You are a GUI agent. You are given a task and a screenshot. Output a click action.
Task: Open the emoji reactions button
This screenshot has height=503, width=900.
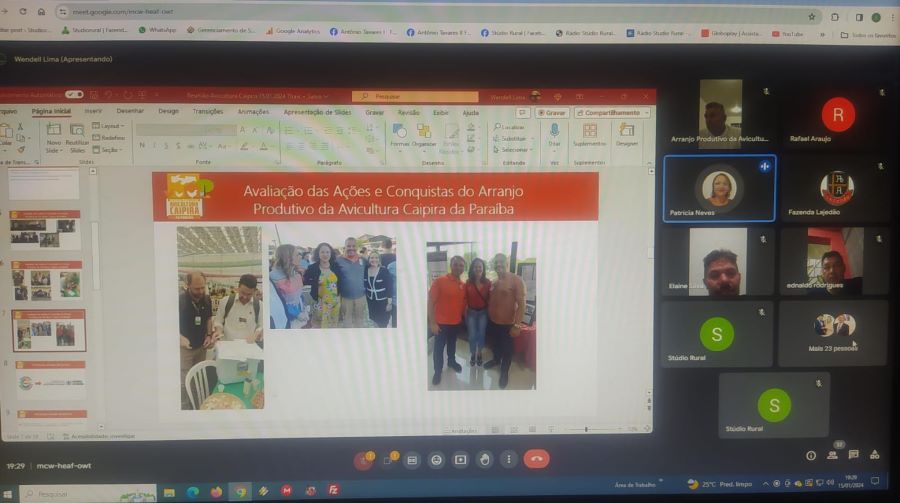[x=436, y=459]
